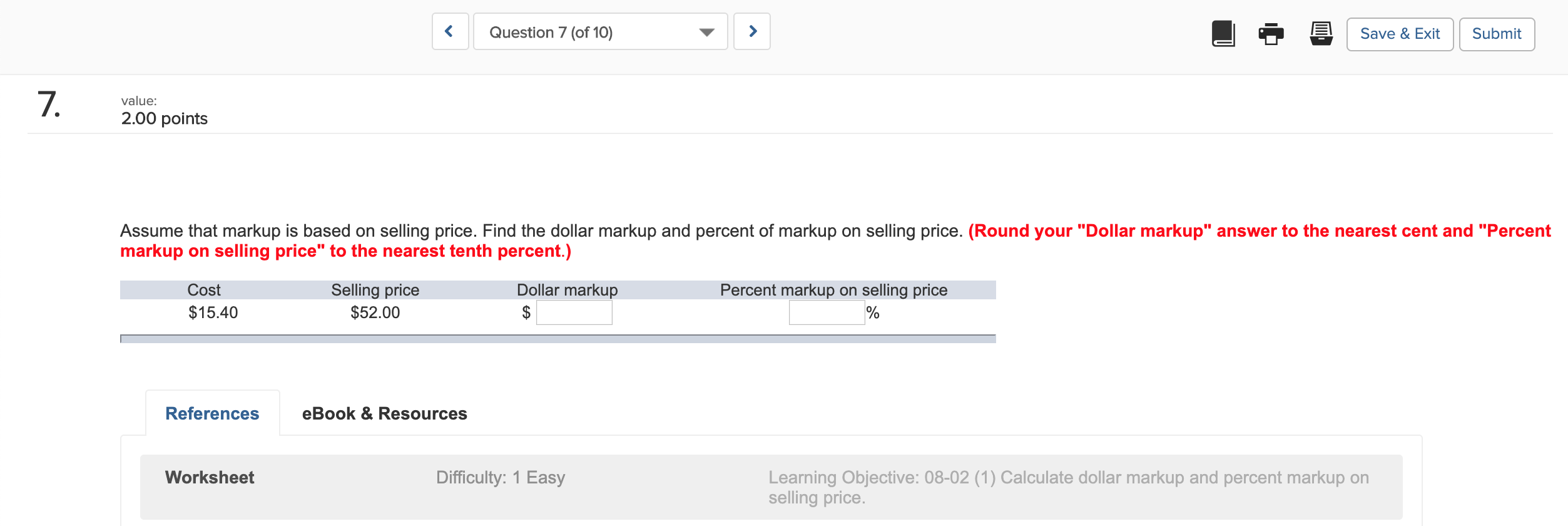1568x526 pixels.
Task: Click the icon left of Save & Exit
Action: (x=1321, y=34)
